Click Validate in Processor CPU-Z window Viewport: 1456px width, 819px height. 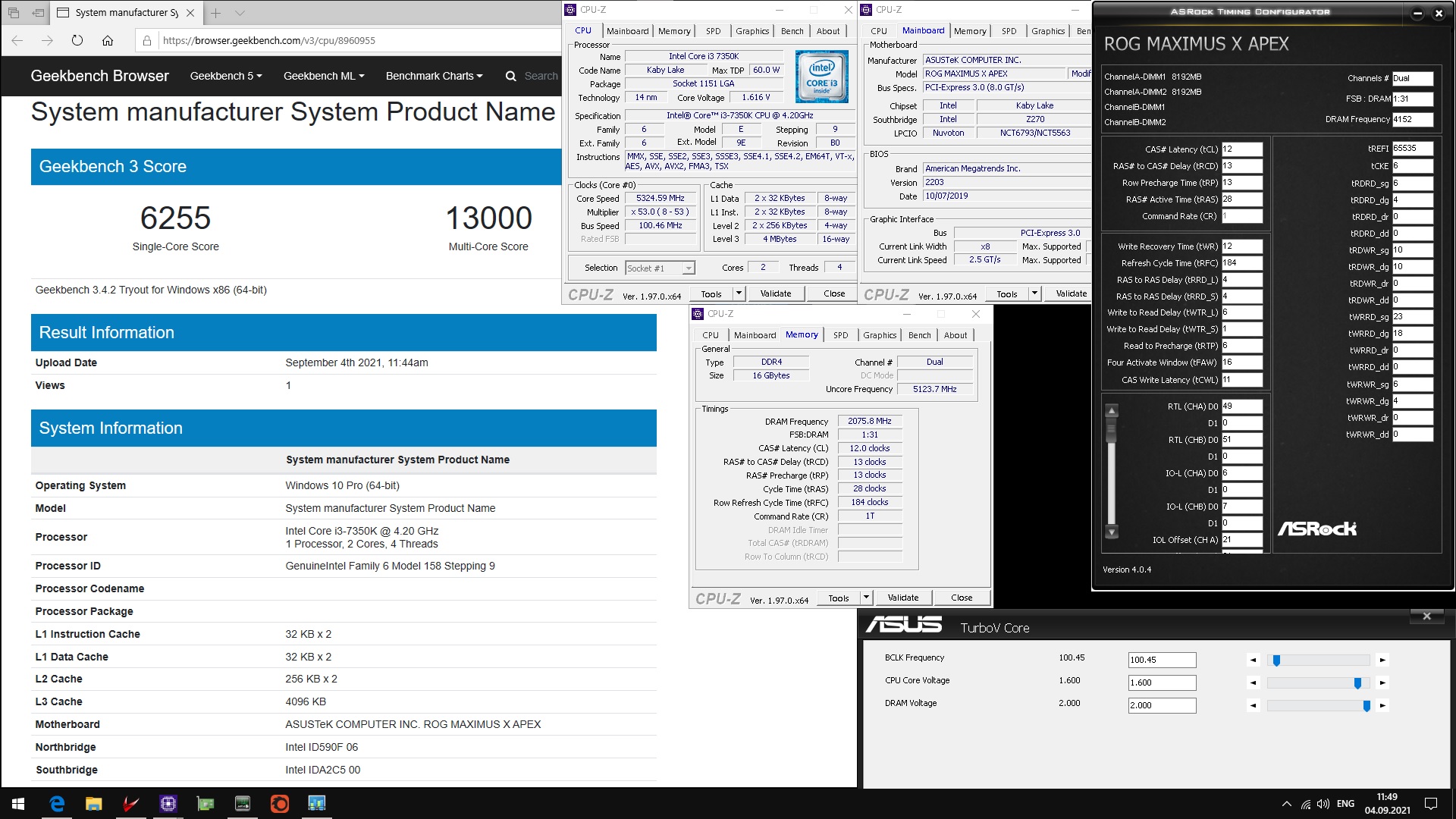coord(775,293)
